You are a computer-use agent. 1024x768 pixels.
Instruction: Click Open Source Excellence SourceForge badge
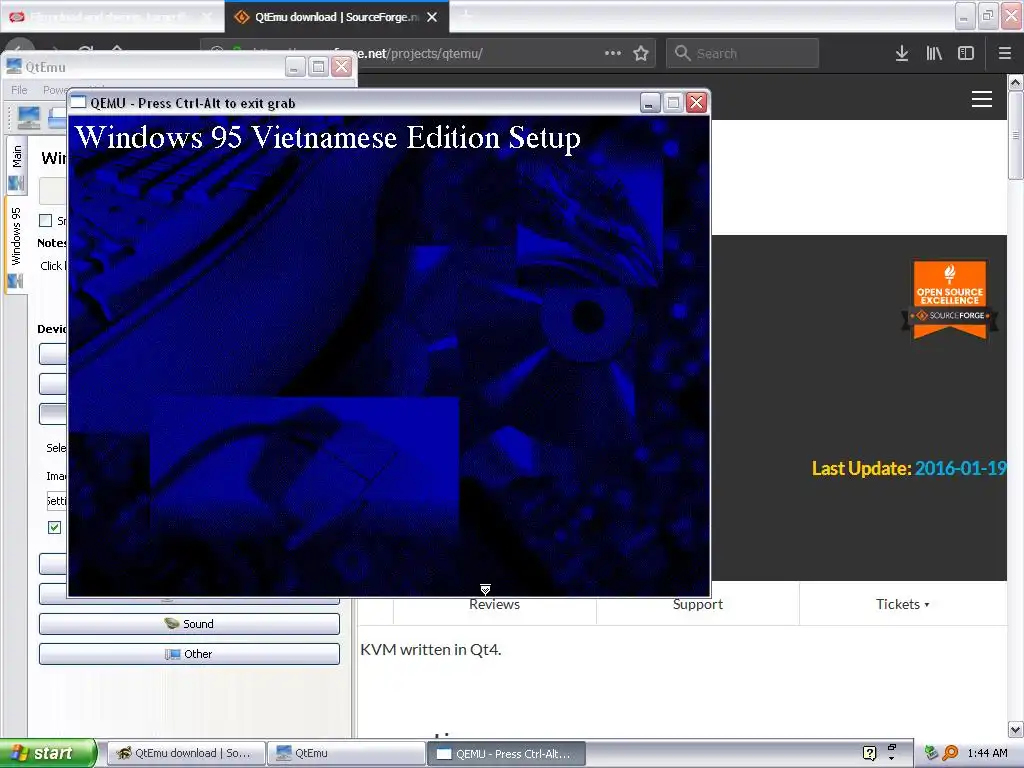[x=950, y=300]
